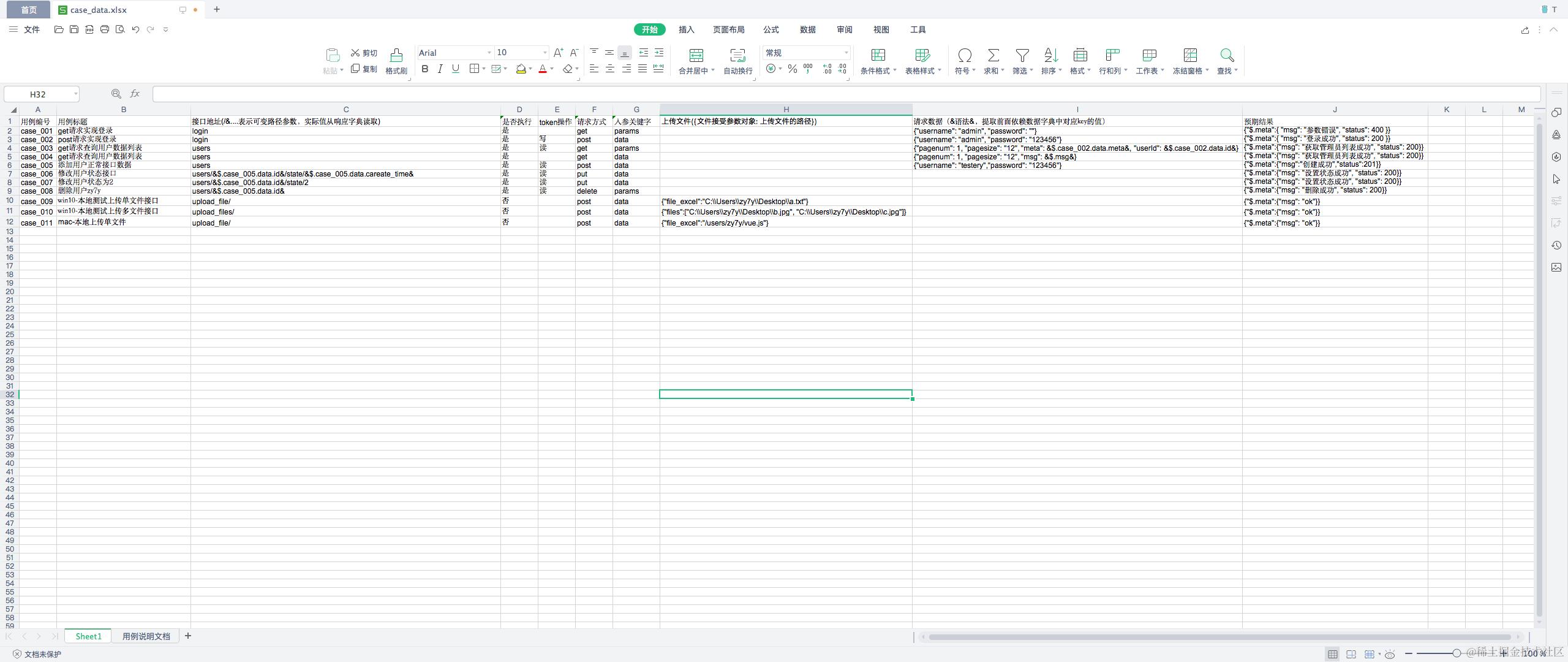Open the 文件 (File) menu button
The image size is (1568, 662).
(31, 29)
